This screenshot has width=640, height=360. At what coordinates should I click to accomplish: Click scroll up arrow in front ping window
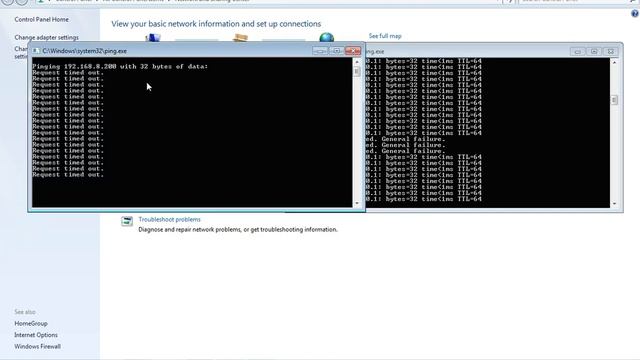(x=357, y=62)
